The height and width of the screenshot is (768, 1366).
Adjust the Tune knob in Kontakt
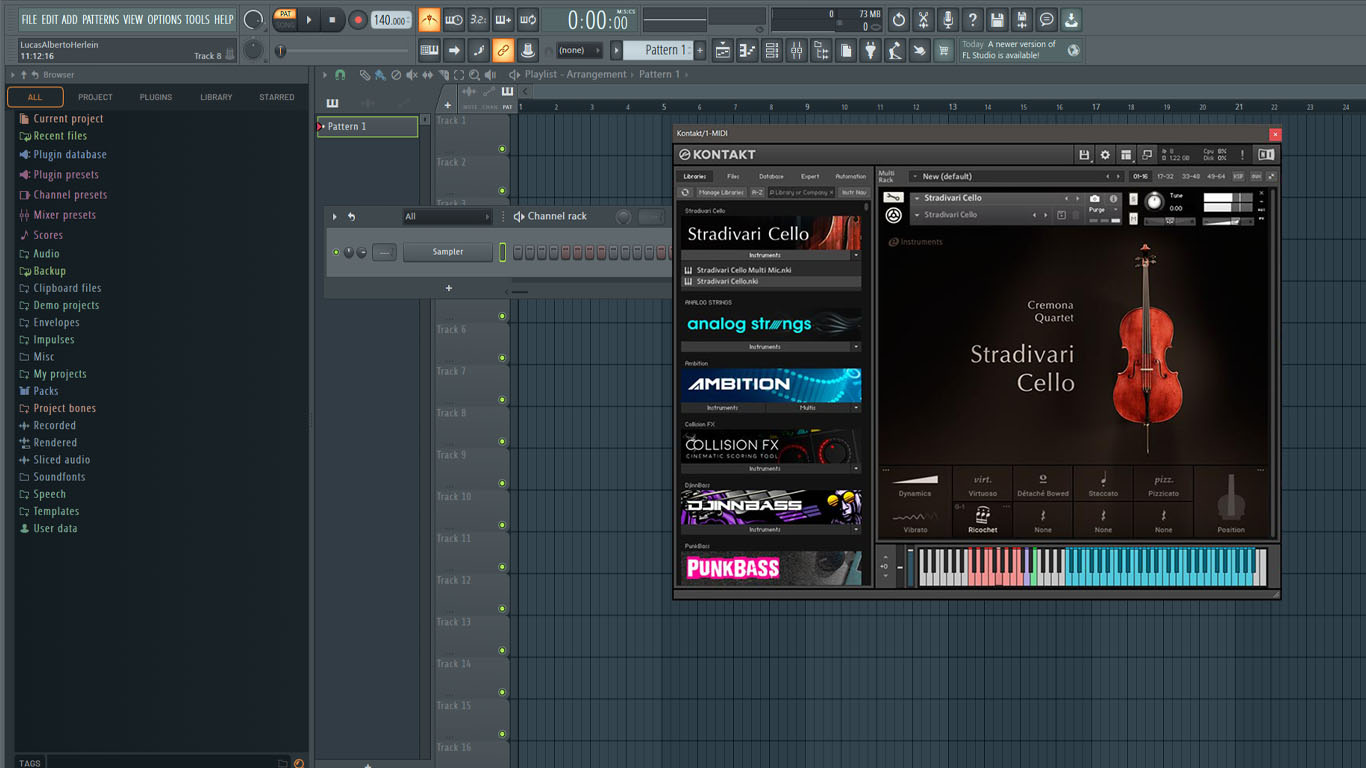point(1154,201)
